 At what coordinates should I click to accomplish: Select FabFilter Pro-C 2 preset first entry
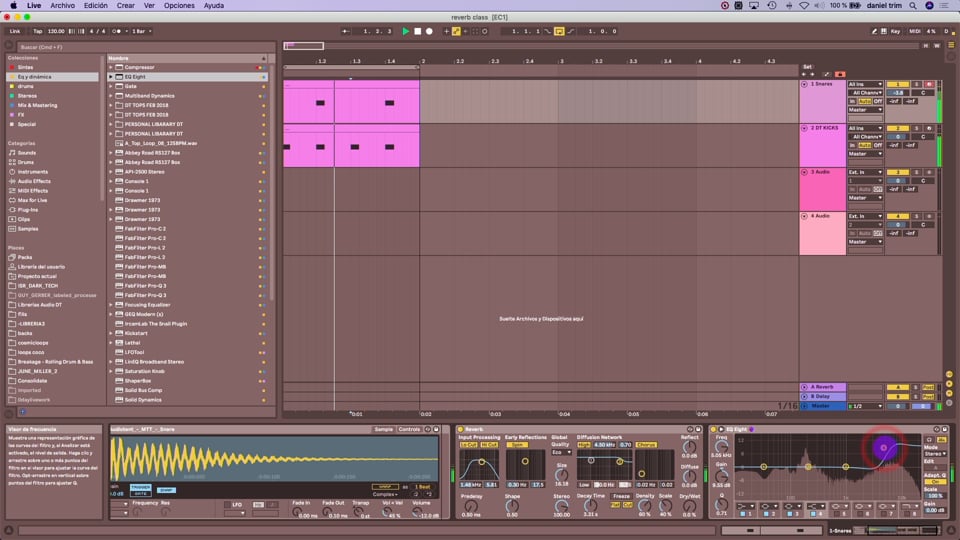pos(145,229)
